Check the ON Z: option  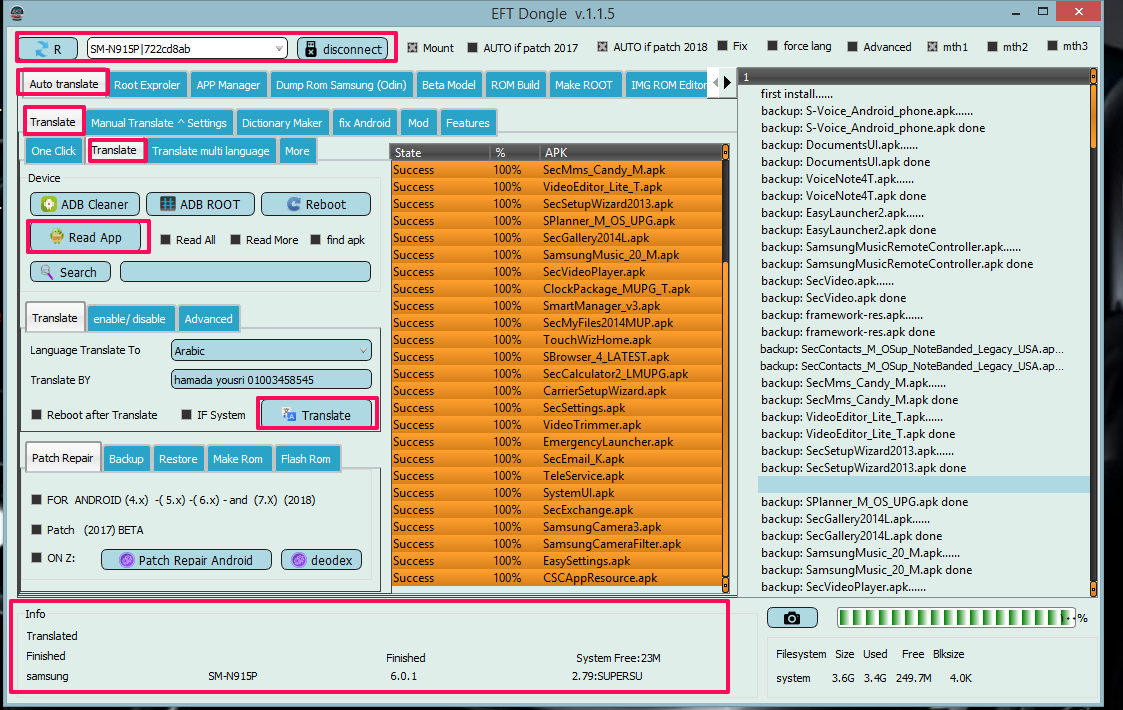[x=37, y=557]
